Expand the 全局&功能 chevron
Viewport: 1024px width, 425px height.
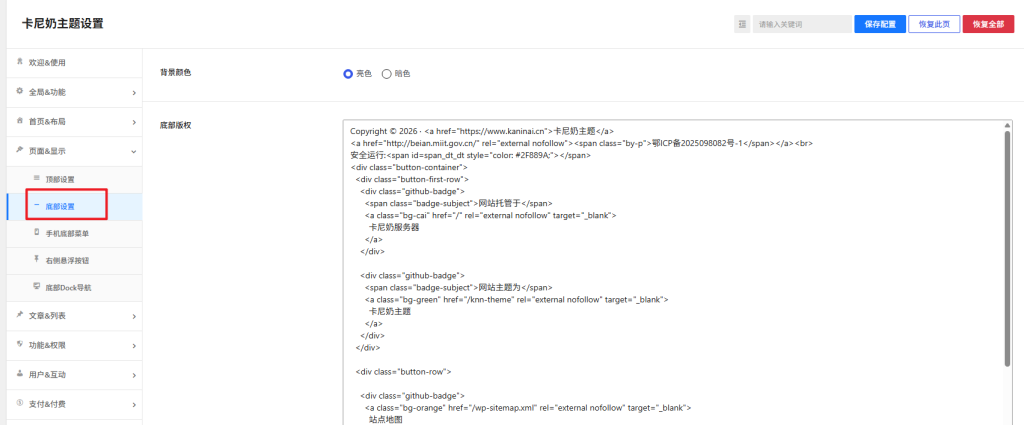[133, 93]
